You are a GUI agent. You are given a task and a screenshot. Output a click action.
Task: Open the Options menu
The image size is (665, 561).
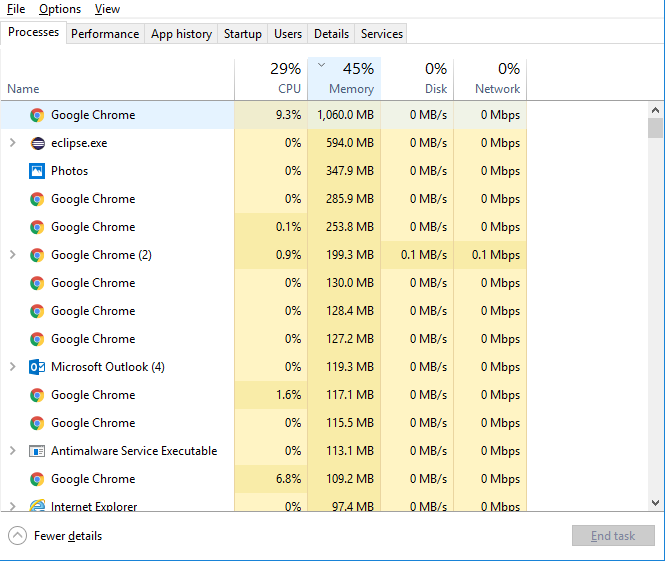(x=60, y=9)
